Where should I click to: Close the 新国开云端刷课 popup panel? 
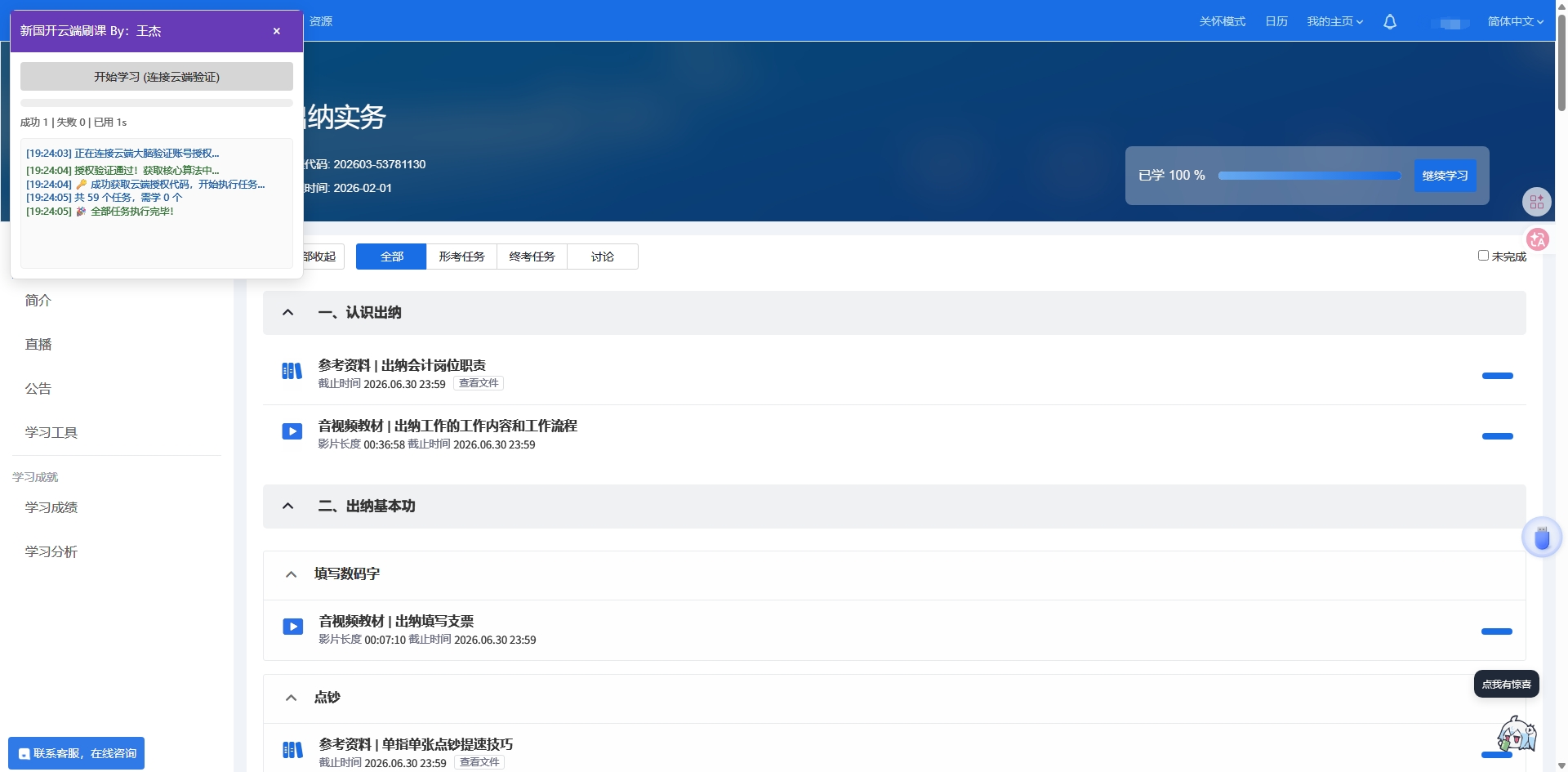[x=277, y=31]
